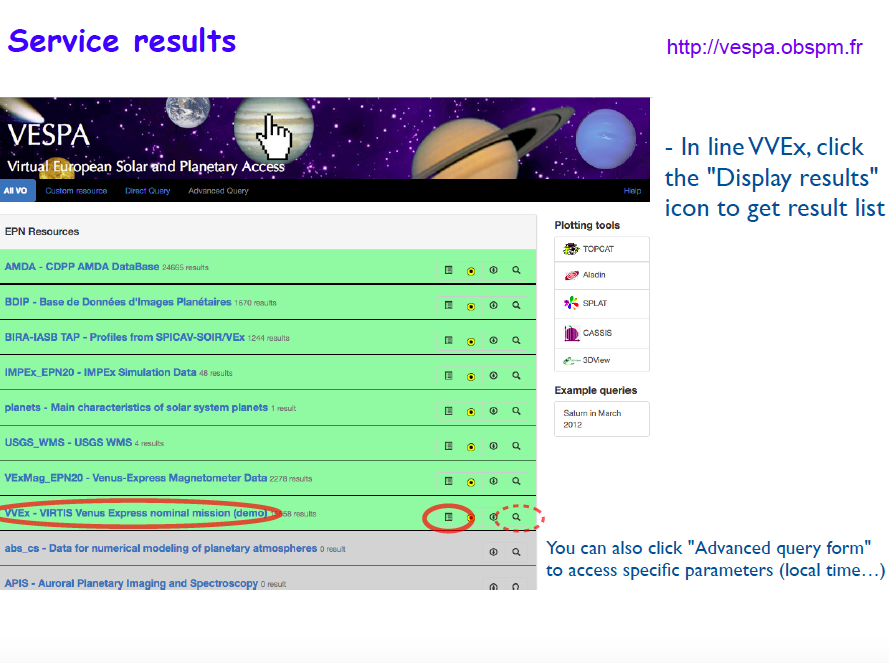Launch CASSIS plotting tool

(x=602, y=333)
